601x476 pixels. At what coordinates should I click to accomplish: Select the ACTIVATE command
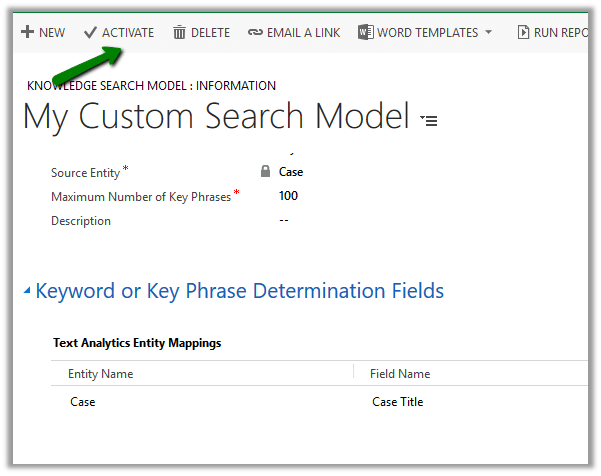[128, 33]
